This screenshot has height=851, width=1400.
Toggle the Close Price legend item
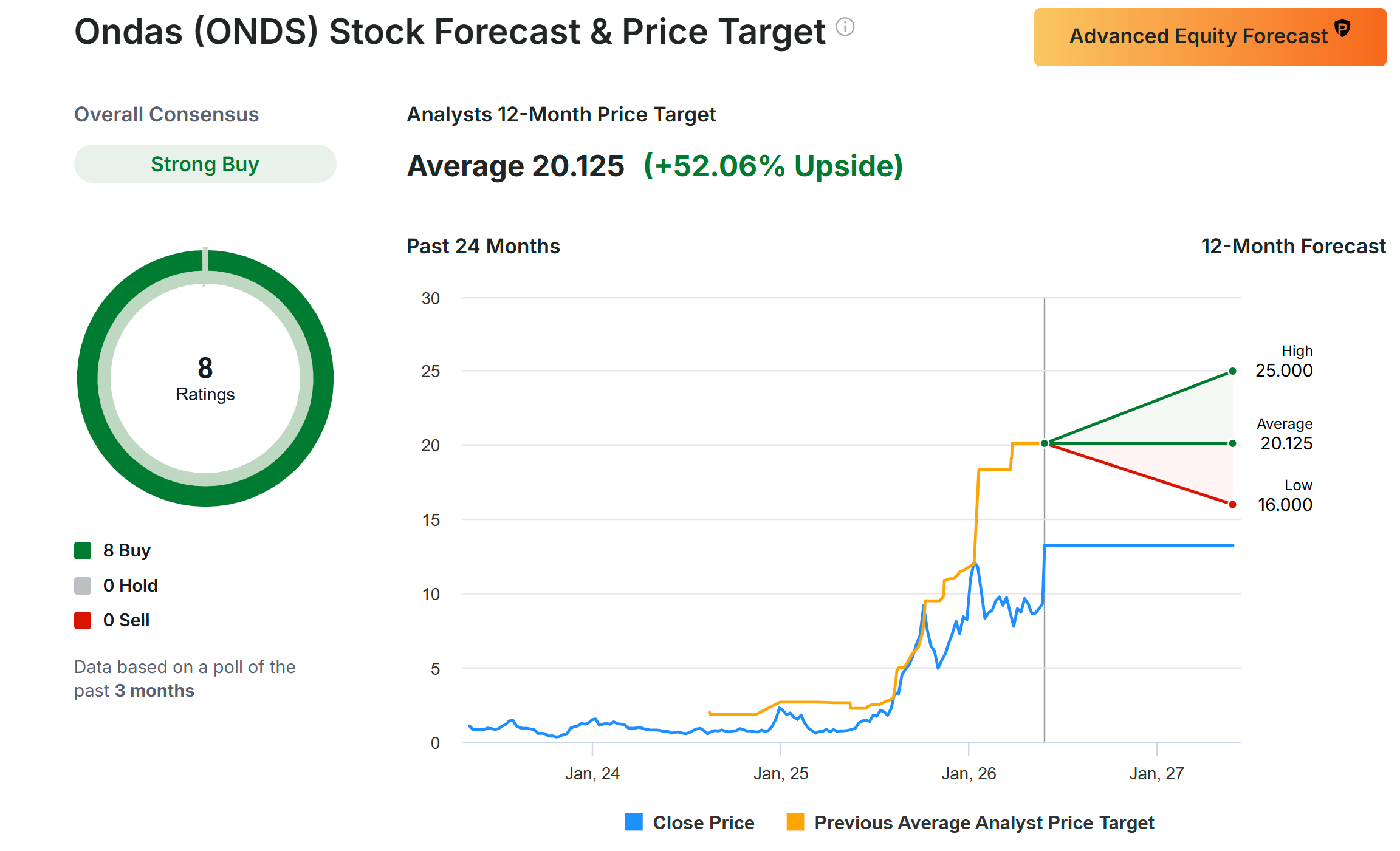coord(690,822)
